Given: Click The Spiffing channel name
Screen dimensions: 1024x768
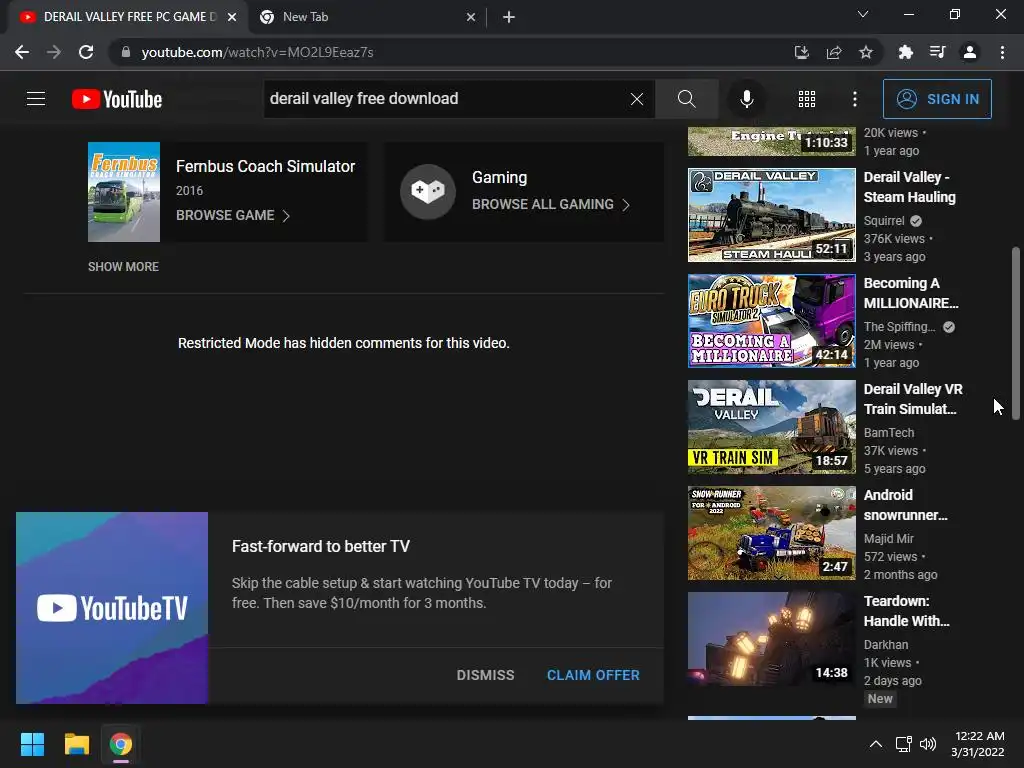Looking at the screenshot, I should pyautogui.click(x=899, y=327).
